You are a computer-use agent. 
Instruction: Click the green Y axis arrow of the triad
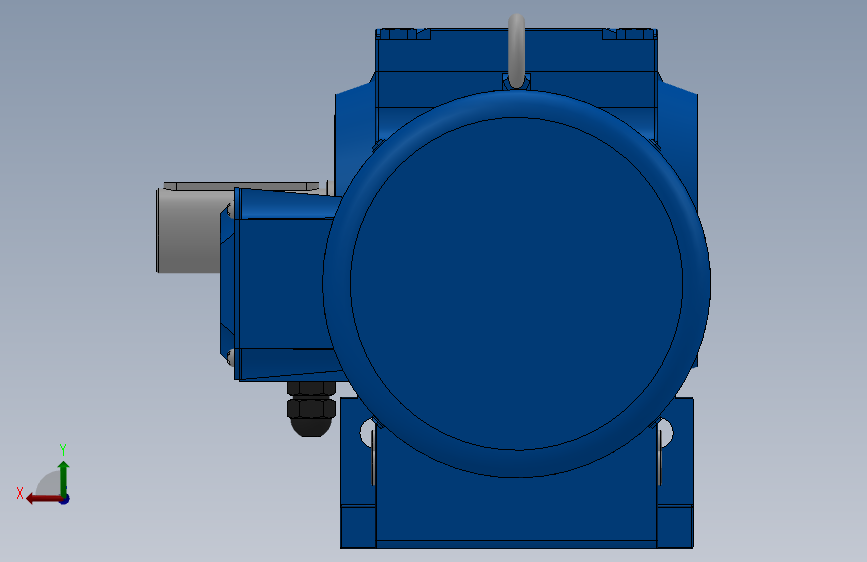click(x=64, y=477)
